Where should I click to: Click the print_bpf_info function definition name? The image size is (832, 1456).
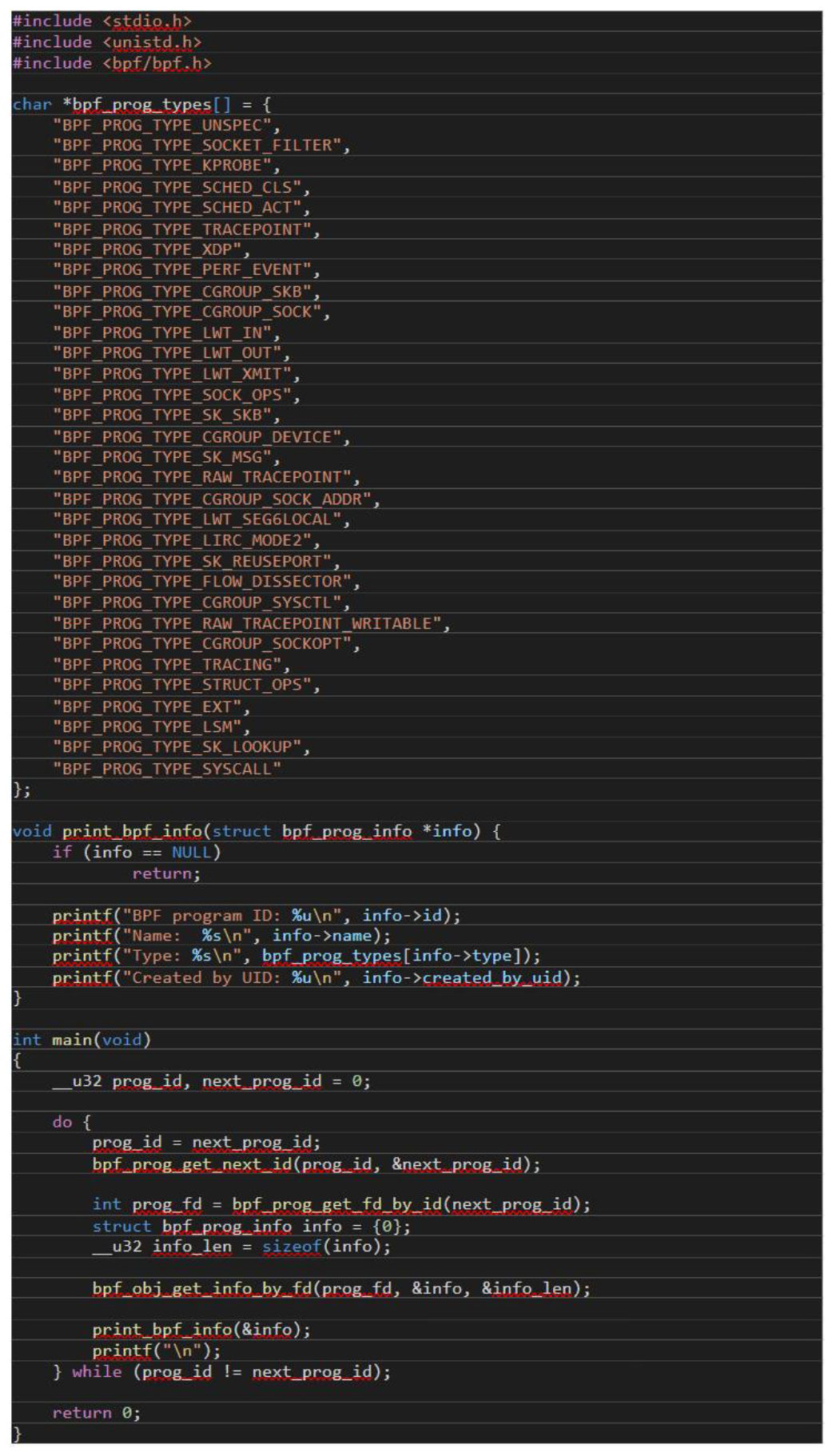pos(132,832)
